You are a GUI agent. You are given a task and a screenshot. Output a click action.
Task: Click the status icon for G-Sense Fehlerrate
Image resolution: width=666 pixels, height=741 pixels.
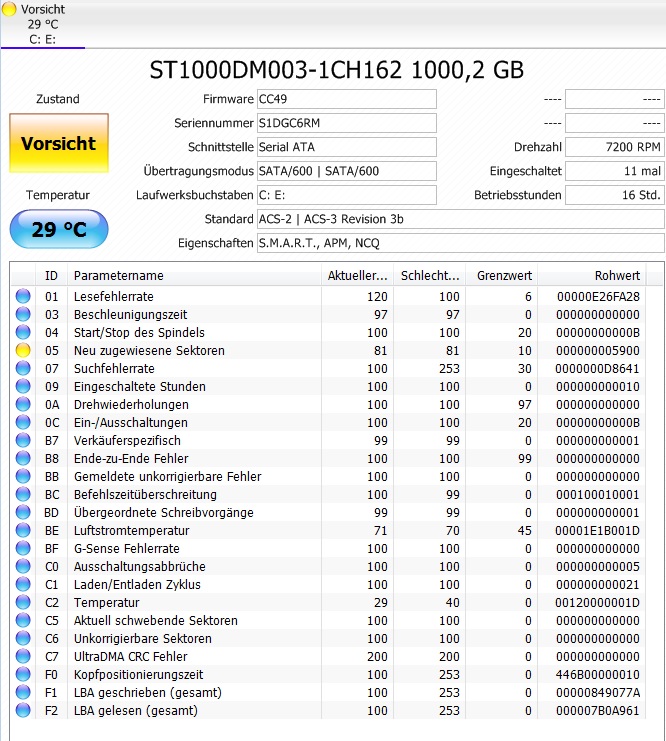click(x=23, y=548)
